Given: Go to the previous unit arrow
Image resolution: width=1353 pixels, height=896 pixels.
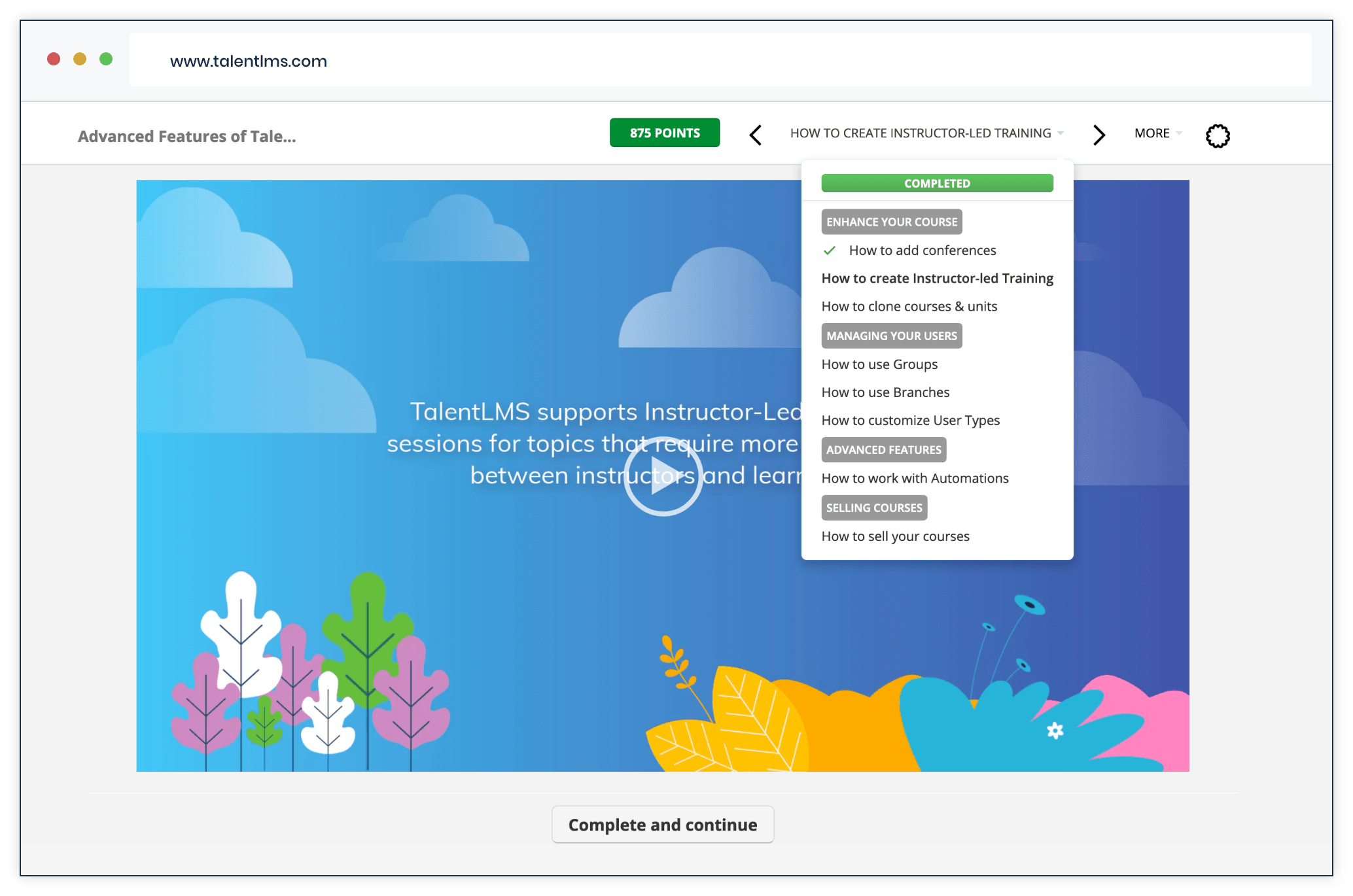Looking at the screenshot, I should (756, 135).
